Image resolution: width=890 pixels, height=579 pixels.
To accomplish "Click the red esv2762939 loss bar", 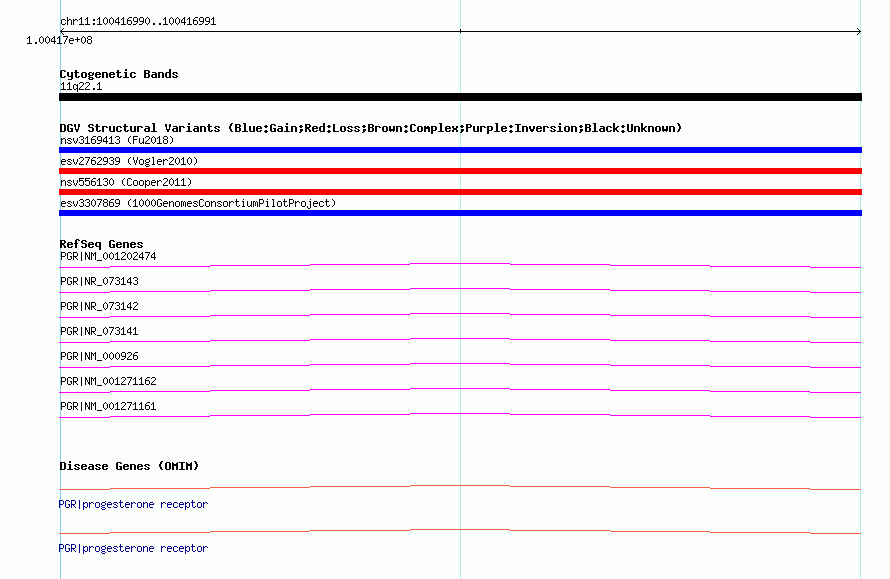I will [x=460, y=171].
